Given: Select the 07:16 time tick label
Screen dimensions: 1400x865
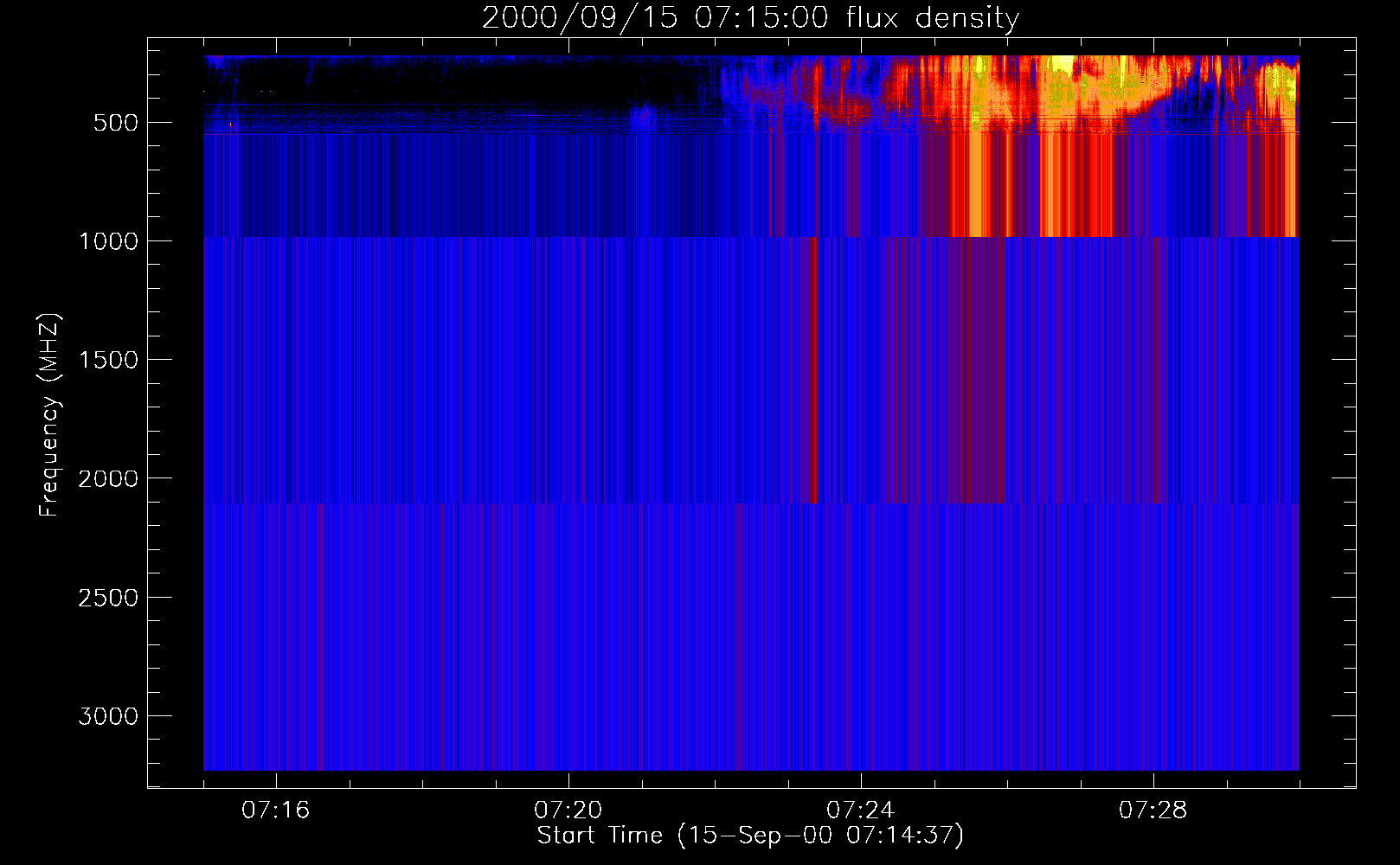Looking at the screenshot, I should click(x=275, y=811).
